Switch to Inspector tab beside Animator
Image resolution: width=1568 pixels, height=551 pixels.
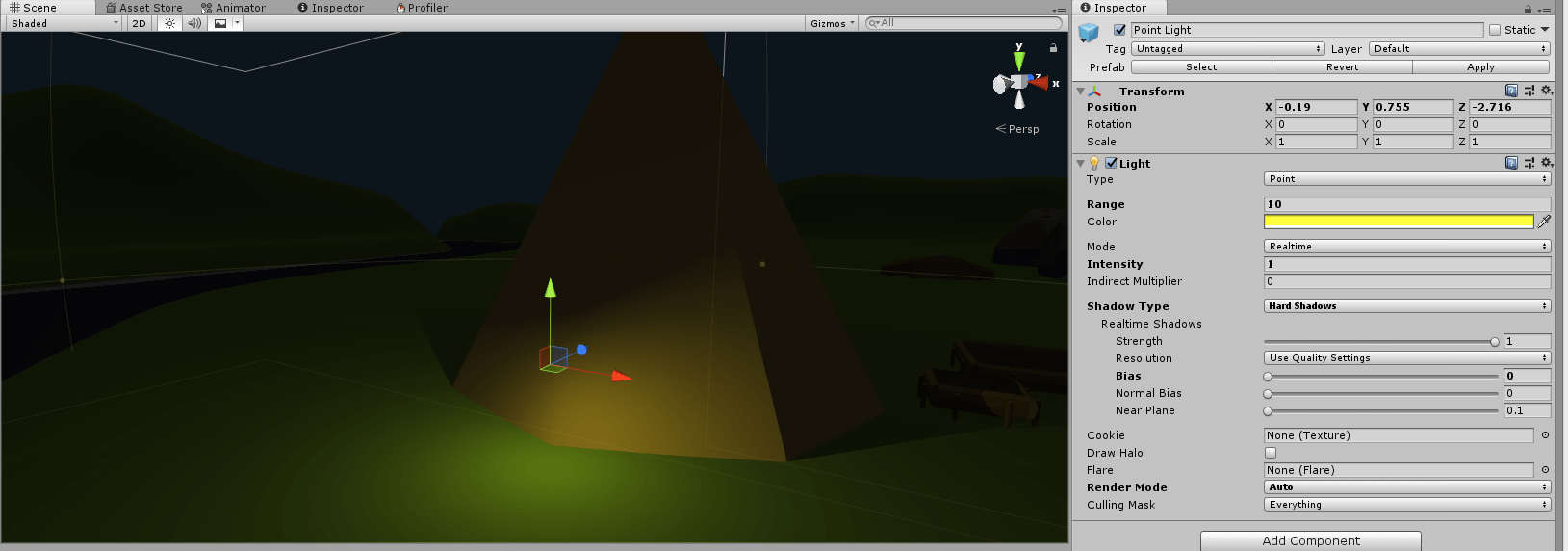tap(330, 8)
